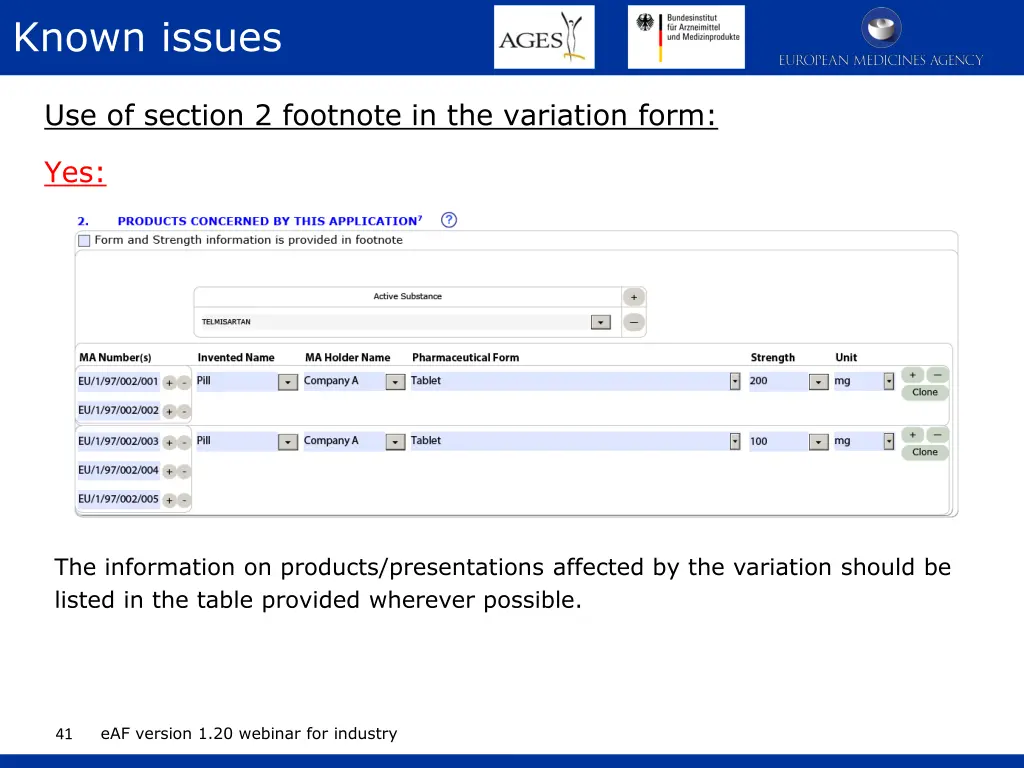Remove MA number EU/1/97/002/002
This screenshot has height=768, width=1024.
(184, 411)
